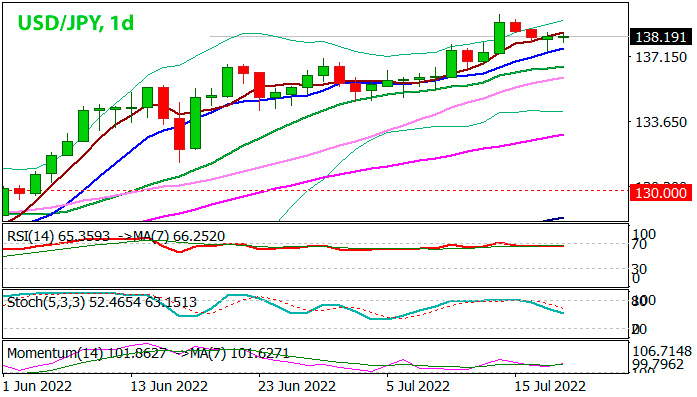The image size is (697, 397).
Task: Click the tallest green candle near 15 Jul
Action: pyautogui.click(x=500, y=38)
